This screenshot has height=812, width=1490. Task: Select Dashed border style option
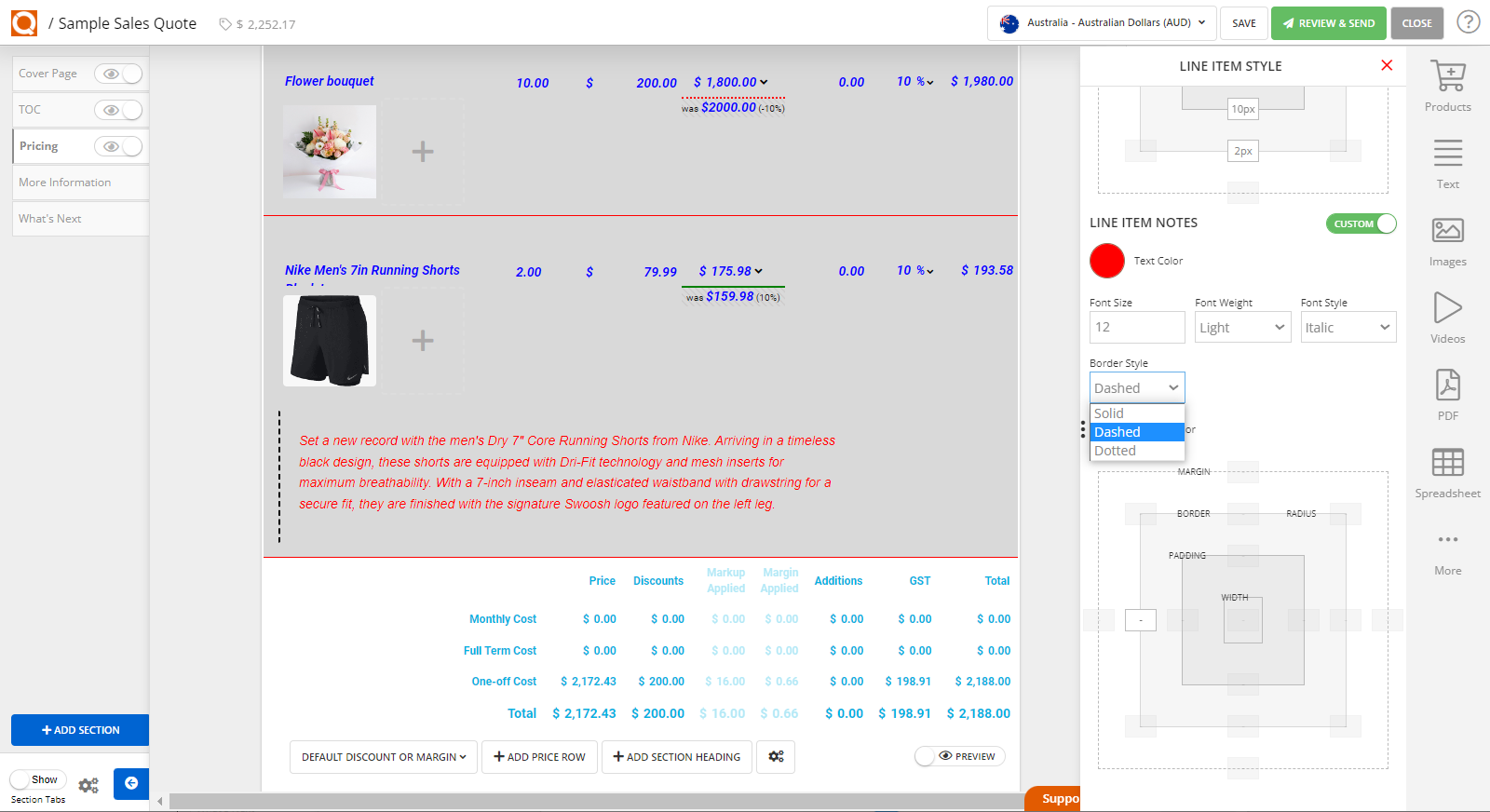pyautogui.click(x=1137, y=432)
